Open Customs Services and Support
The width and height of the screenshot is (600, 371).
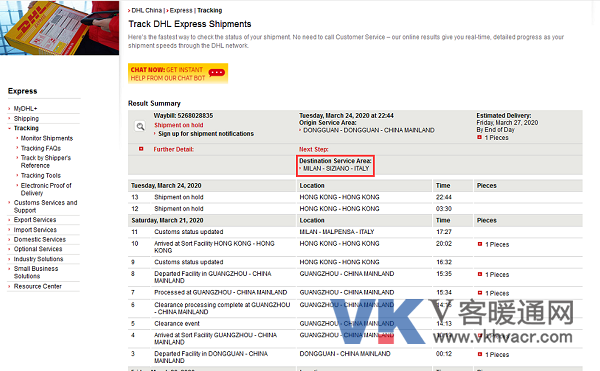point(45,207)
